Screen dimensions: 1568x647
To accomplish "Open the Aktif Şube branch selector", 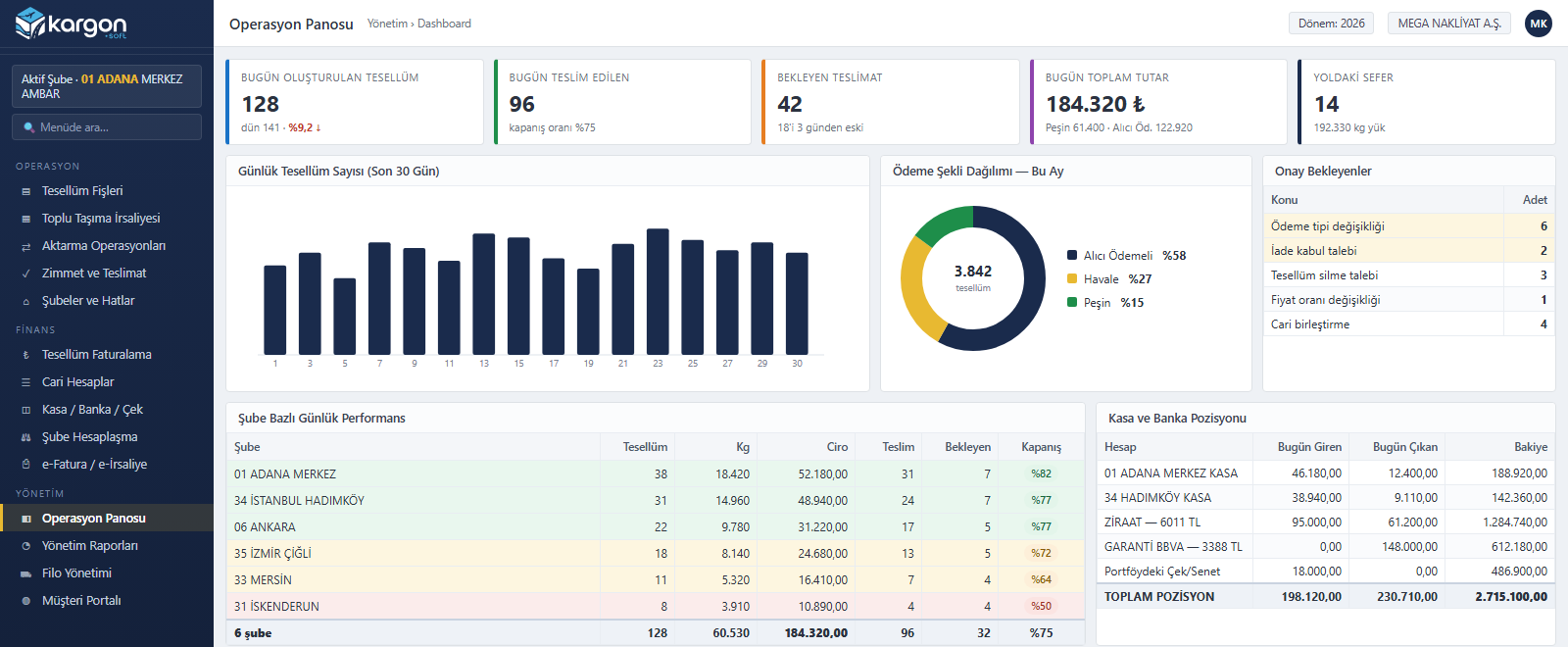I will 107,86.
